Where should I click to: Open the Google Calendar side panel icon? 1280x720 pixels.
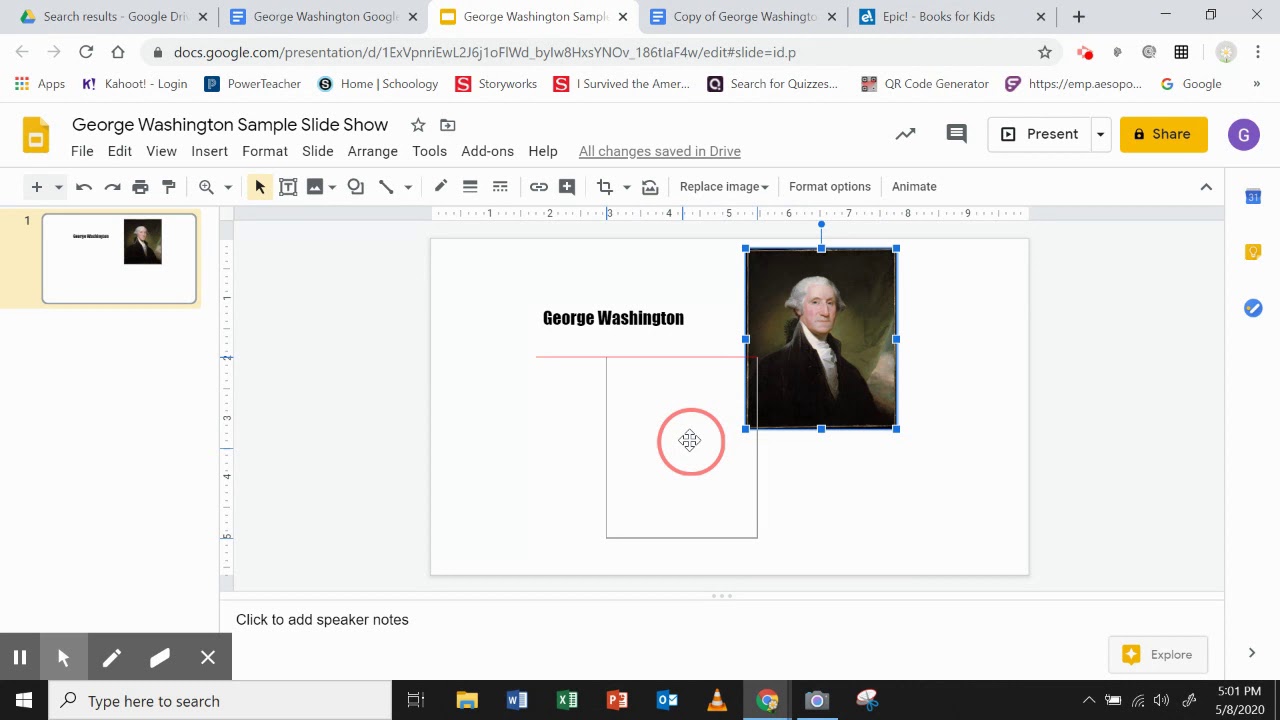[x=1253, y=197]
